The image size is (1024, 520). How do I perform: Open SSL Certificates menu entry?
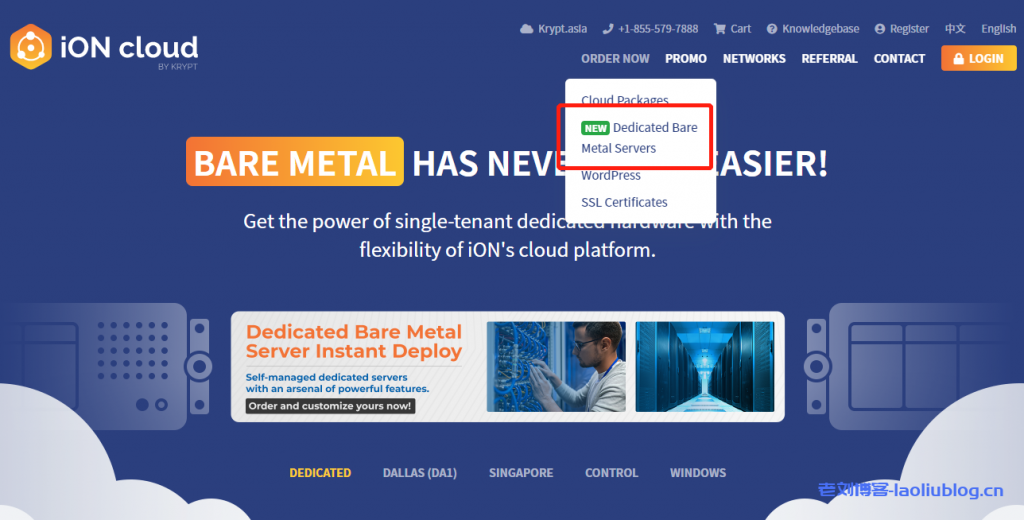(x=625, y=202)
